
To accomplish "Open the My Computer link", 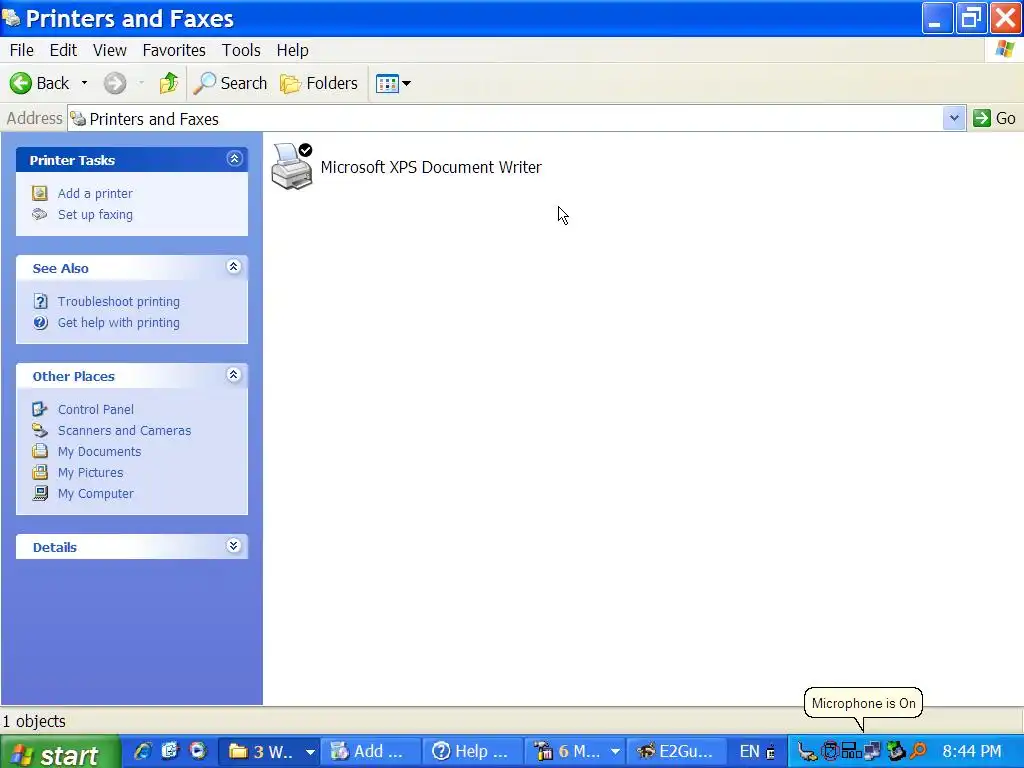I will tap(96, 494).
